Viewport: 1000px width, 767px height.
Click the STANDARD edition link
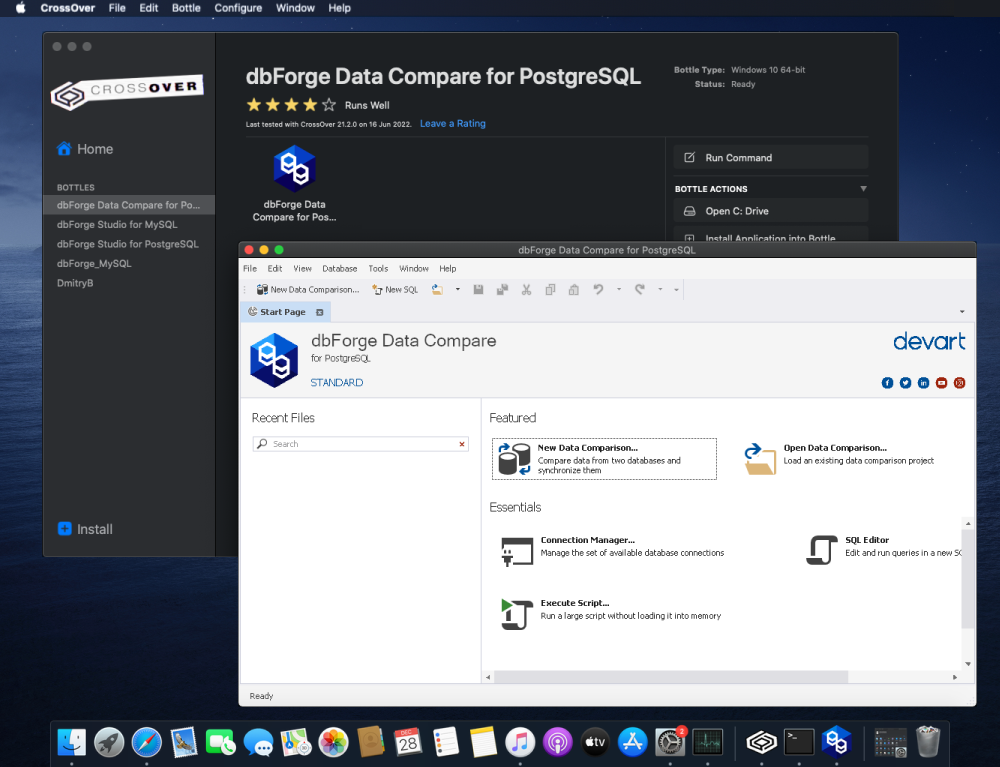point(337,383)
